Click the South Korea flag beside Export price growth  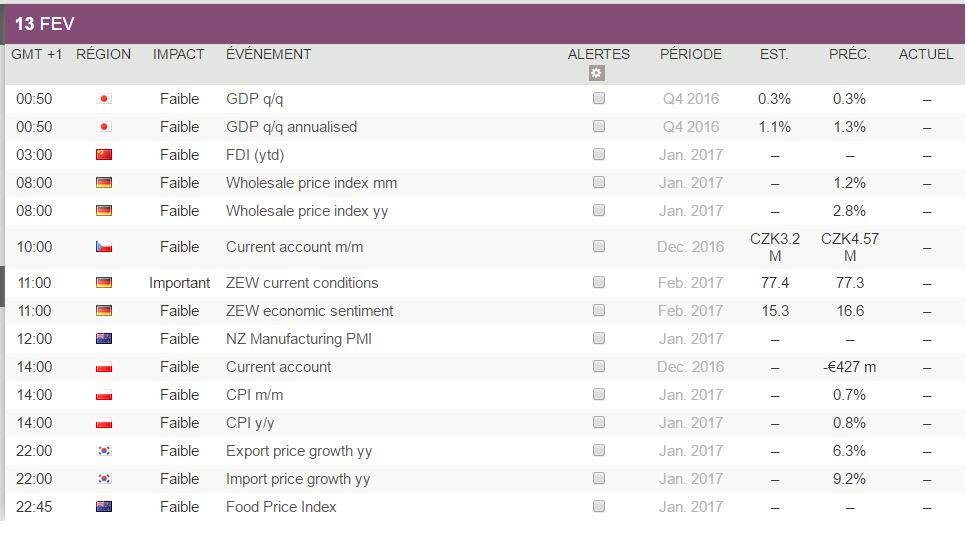104,451
